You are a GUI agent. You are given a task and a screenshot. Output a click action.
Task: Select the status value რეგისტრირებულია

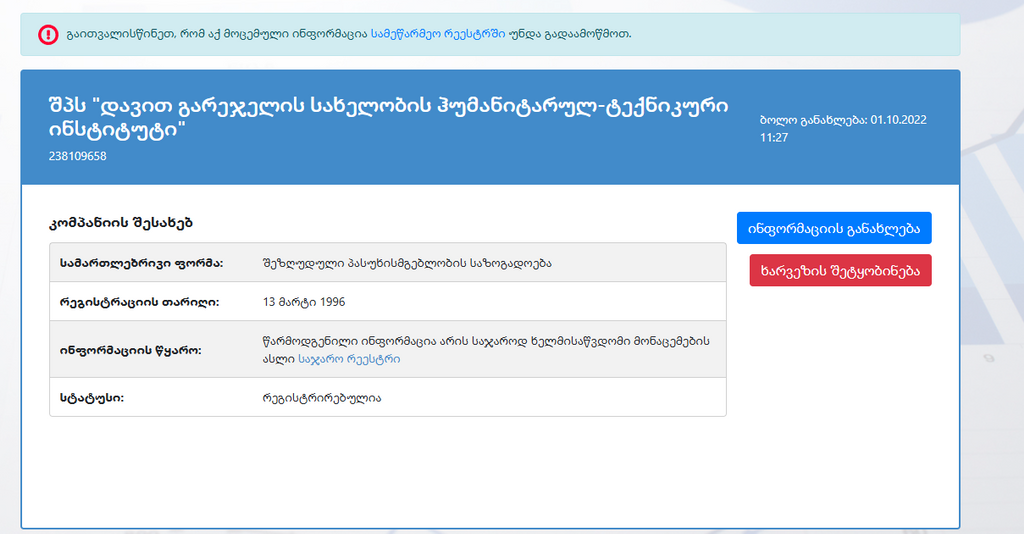point(322,398)
